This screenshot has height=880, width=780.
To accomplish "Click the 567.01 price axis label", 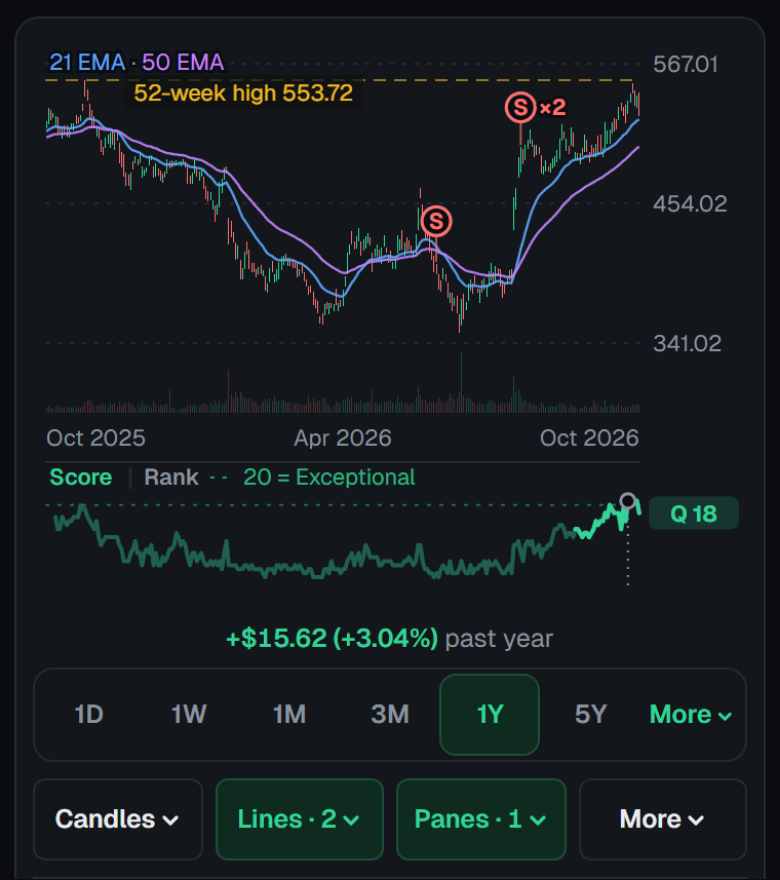I will point(686,64).
